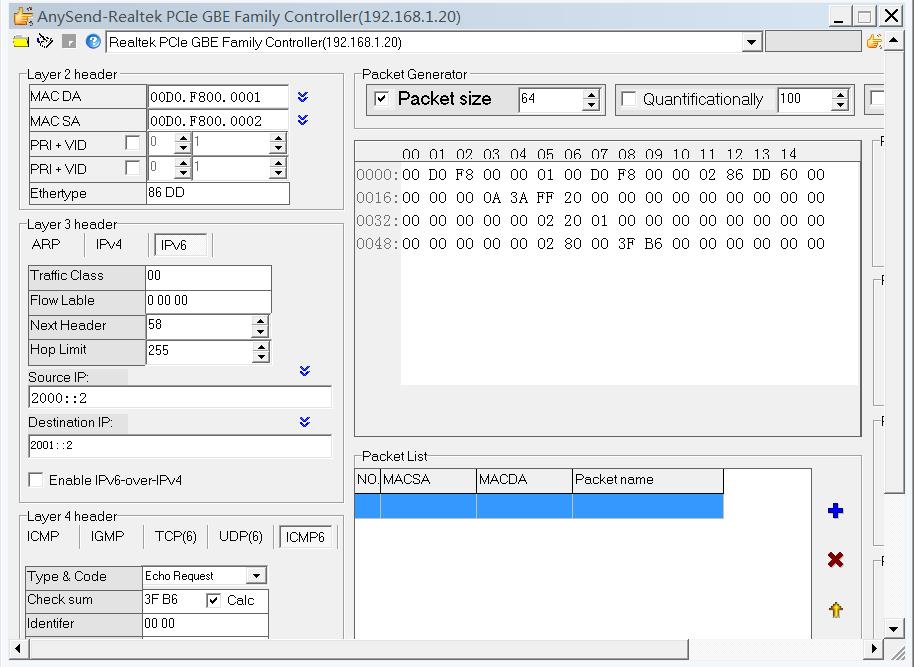
Task: Open the Type & Code Echo Request dropdown
Action: pyautogui.click(x=256, y=576)
